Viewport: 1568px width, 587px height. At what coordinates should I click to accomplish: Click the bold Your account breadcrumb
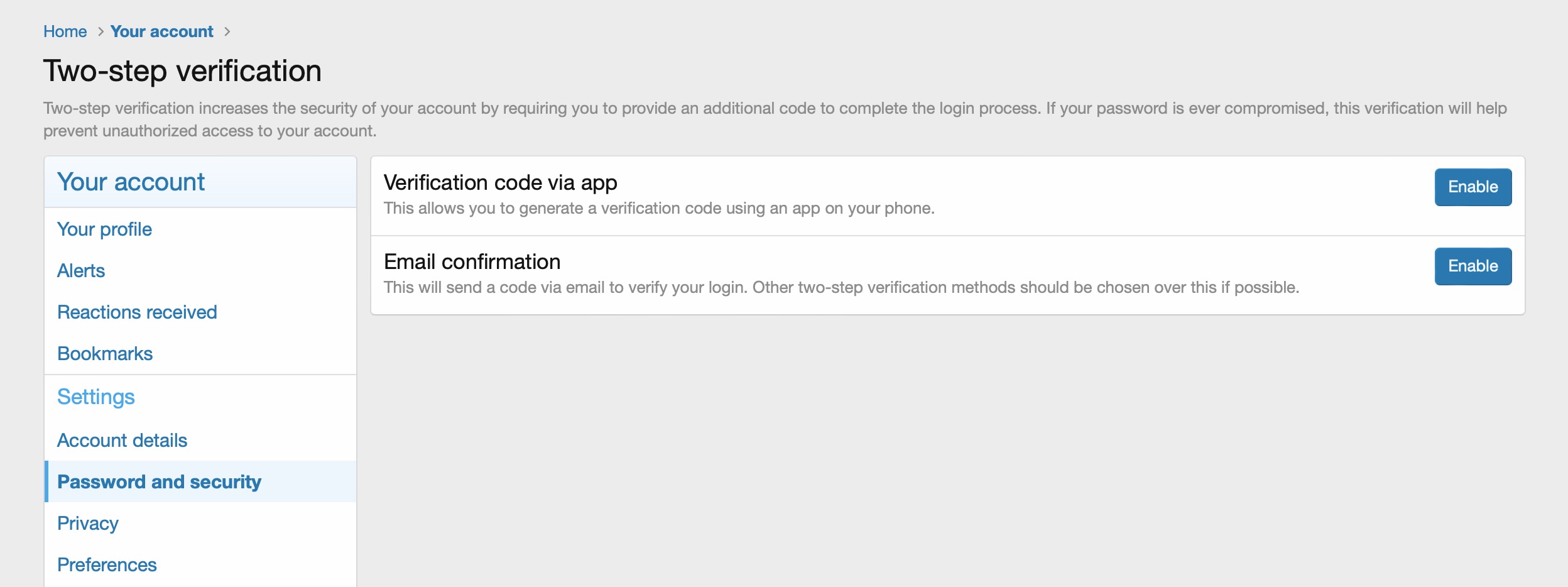click(x=161, y=31)
